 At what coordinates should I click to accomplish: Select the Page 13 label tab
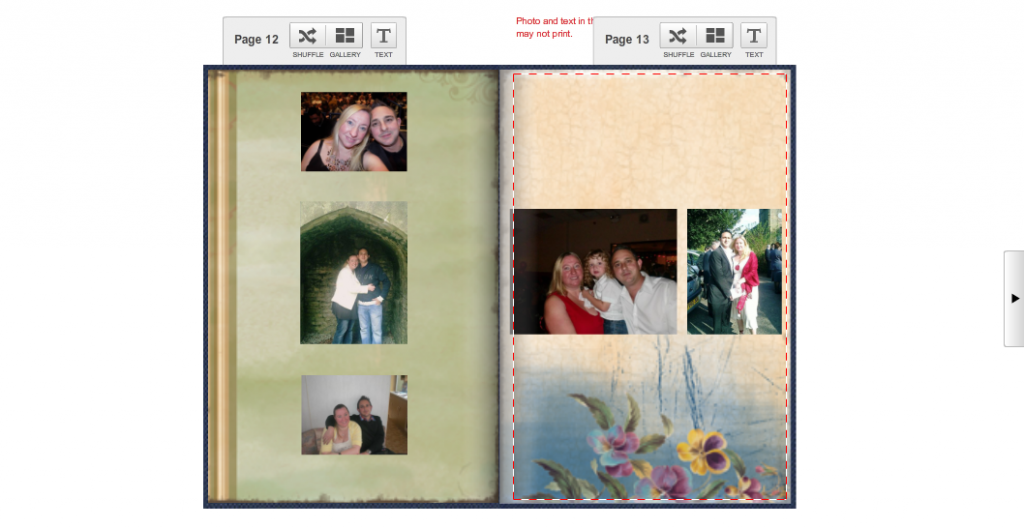pyautogui.click(x=627, y=40)
